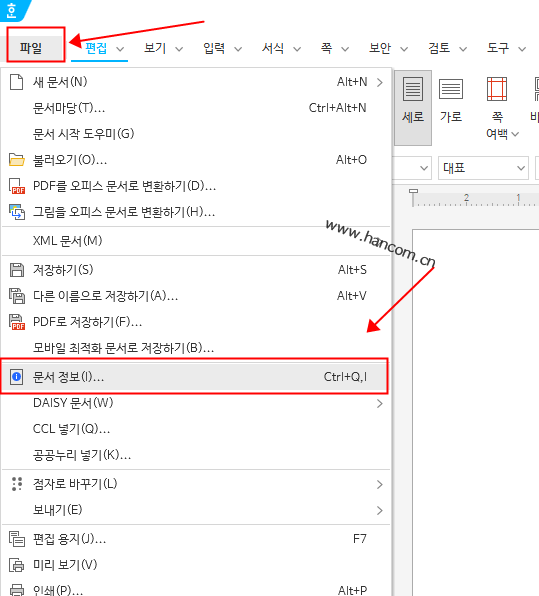Screen dimensions: 539x596
Task: Open the 대표 font combo box
Action: pos(483,168)
